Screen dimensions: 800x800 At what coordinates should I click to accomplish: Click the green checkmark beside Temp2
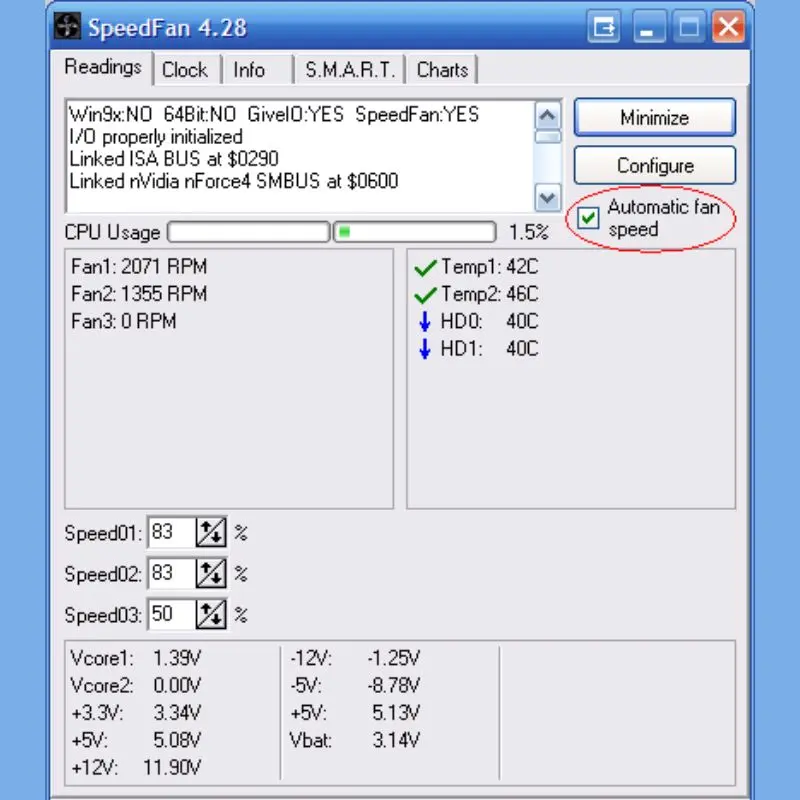click(x=425, y=295)
